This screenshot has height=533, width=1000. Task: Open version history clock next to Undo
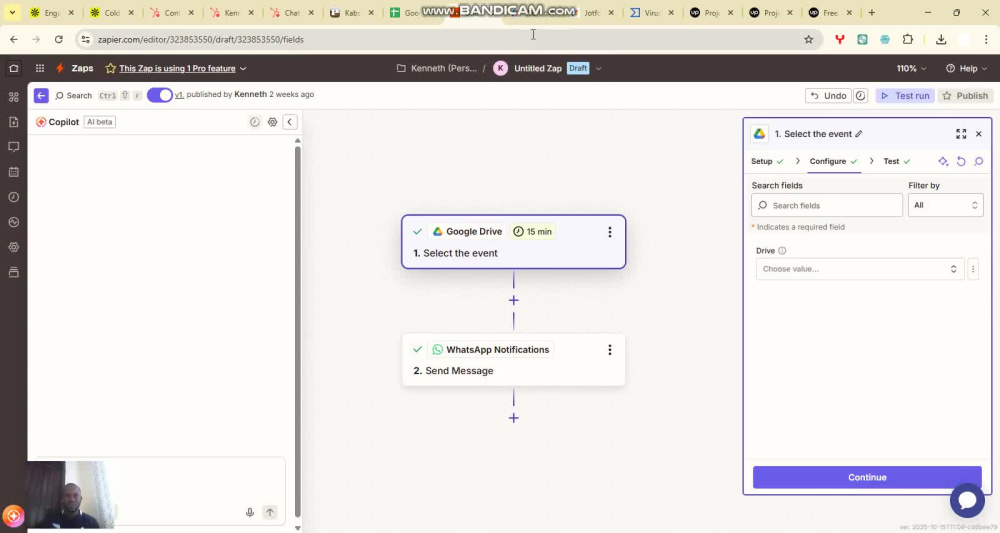coord(860,96)
